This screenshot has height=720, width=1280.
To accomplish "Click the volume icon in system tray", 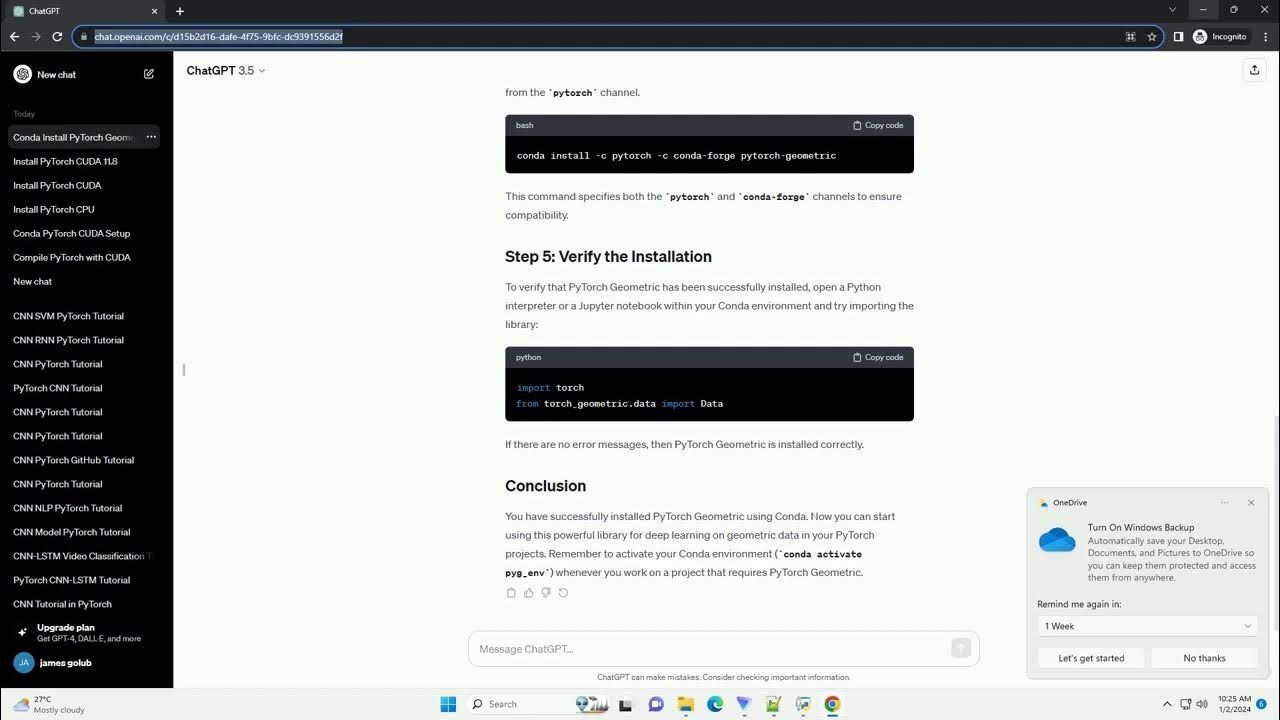I will (1202, 704).
